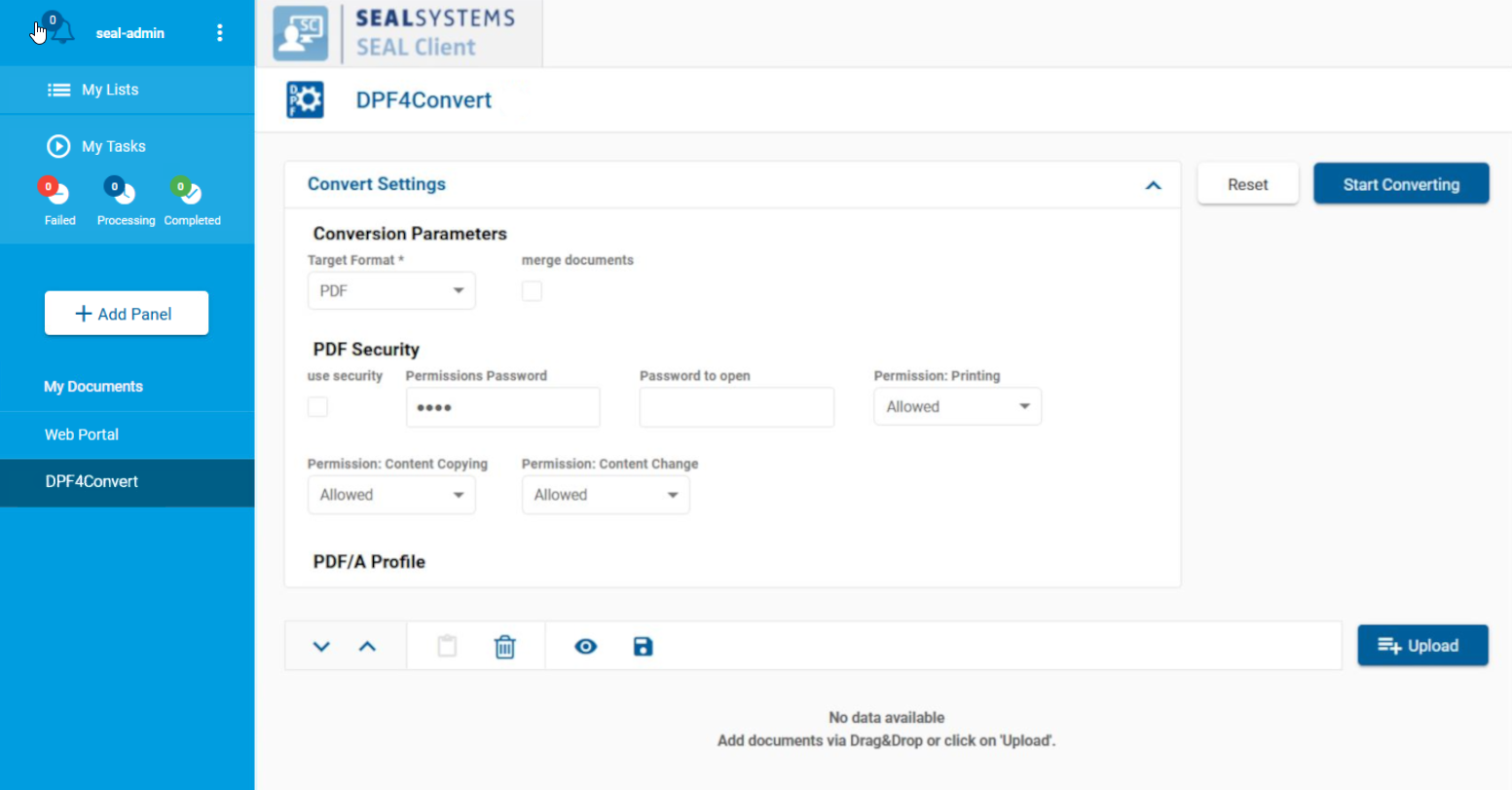Open the three-dot user menu

point(220,33)
